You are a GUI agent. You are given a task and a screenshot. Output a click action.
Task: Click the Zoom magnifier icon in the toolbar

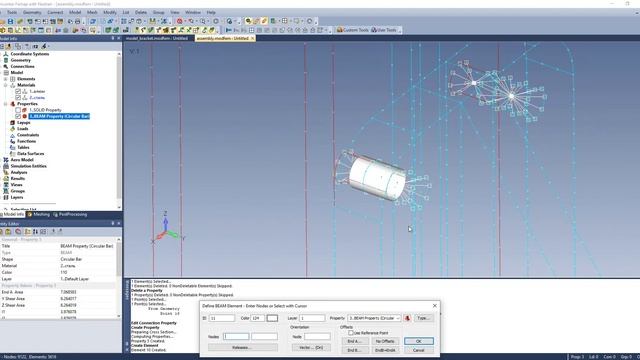(x=203, y=21)
